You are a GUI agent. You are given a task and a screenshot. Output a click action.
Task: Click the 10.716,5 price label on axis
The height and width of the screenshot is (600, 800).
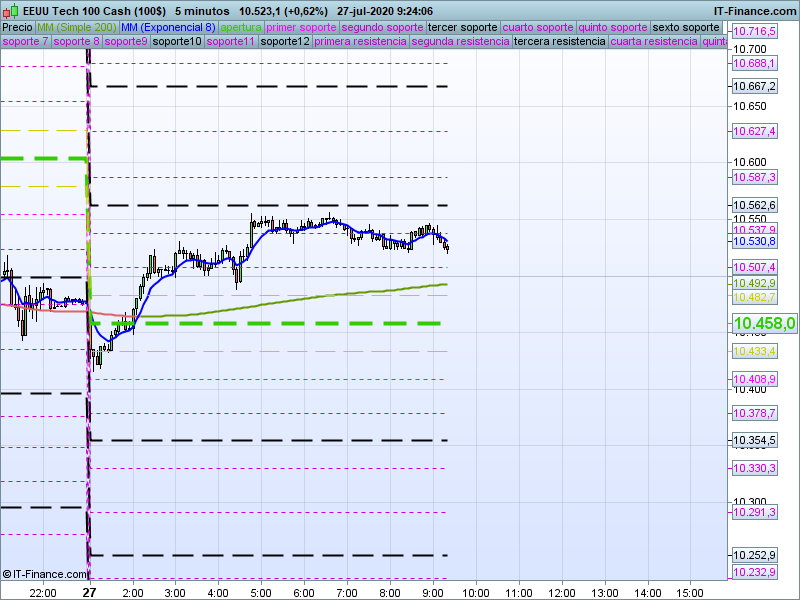(754, 32)
